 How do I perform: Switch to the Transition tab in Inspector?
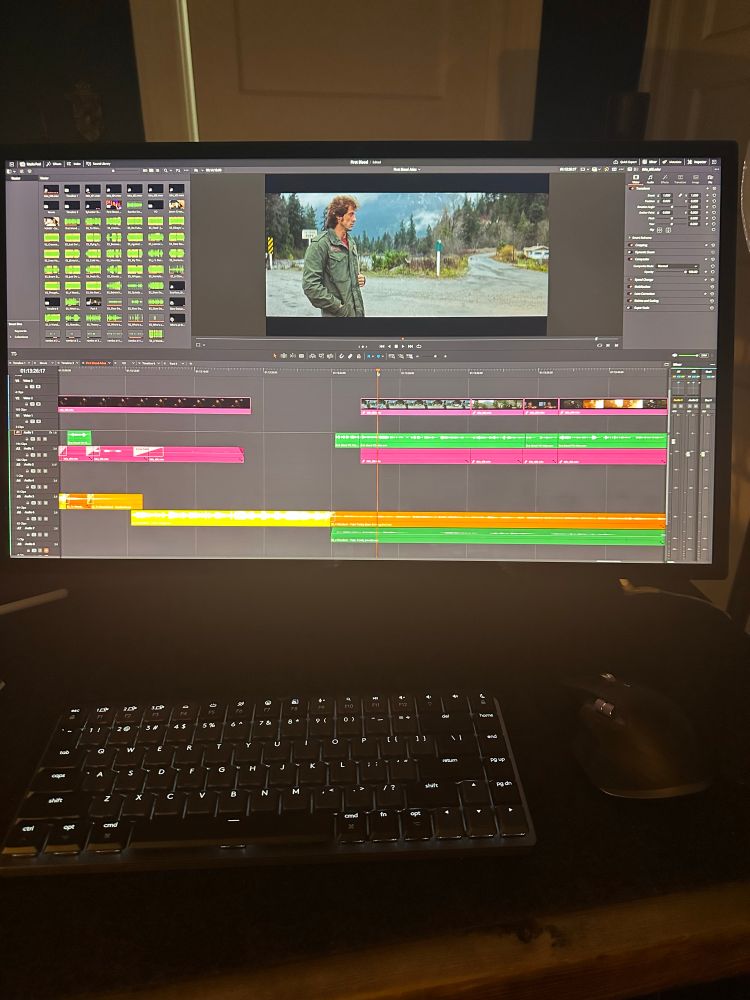tap(680, 179)
